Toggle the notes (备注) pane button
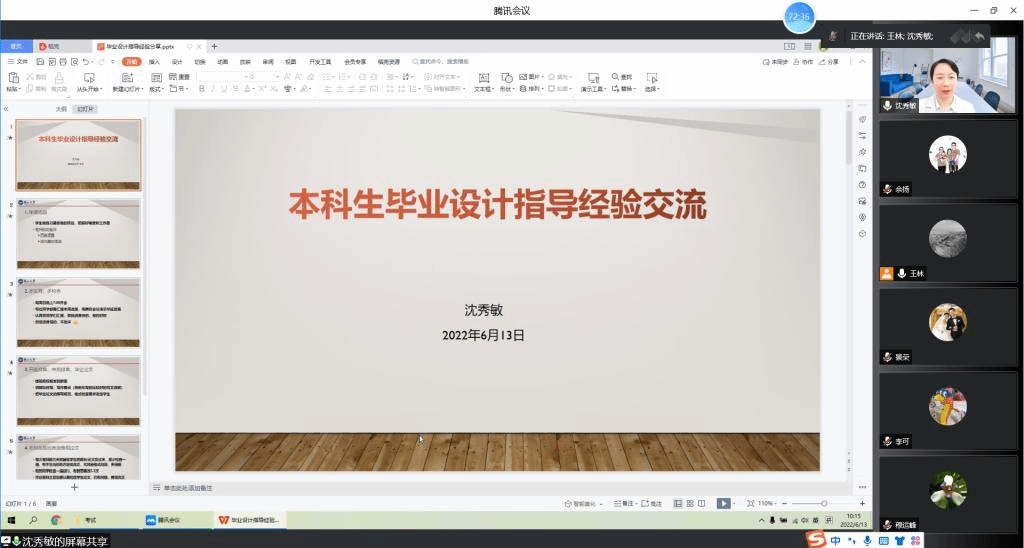The height and width of the screenshot is (548, 1024). [x=623, y=503]
